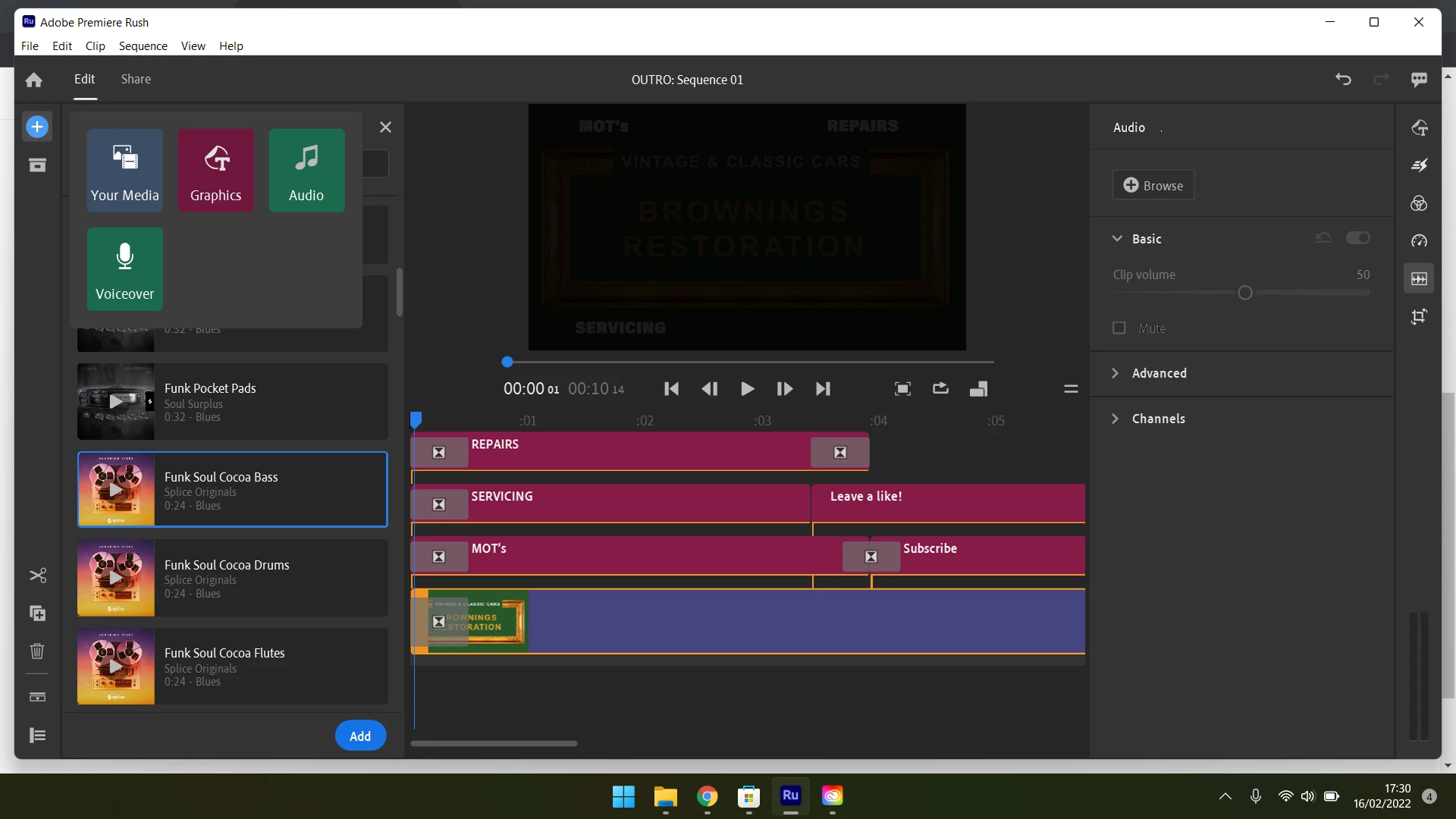
Task: Select Funk Soul Cocoa Drums thumbnail
Action: pyautogui.click(x=115, y=578)
